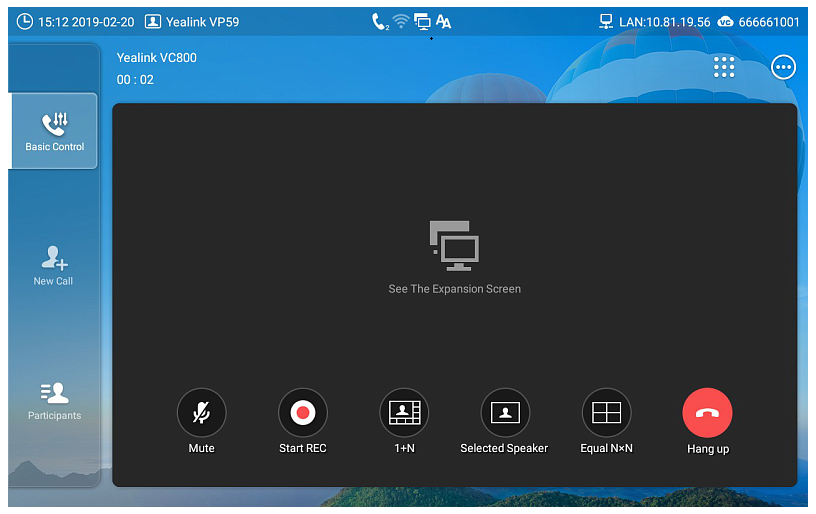The height and width of the screenshot is (514, 816).
Task: Tap the font size AA icon
Action: 443,21
